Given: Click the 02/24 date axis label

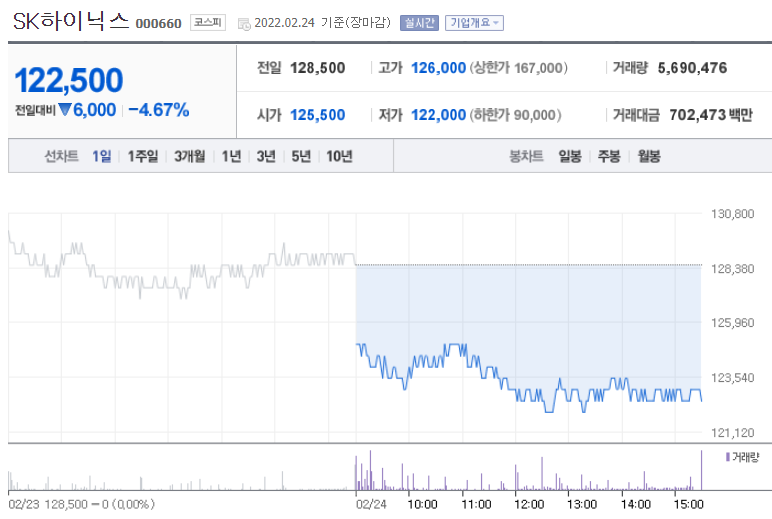Looking at the screenshot, I should (x=371, y=504).
